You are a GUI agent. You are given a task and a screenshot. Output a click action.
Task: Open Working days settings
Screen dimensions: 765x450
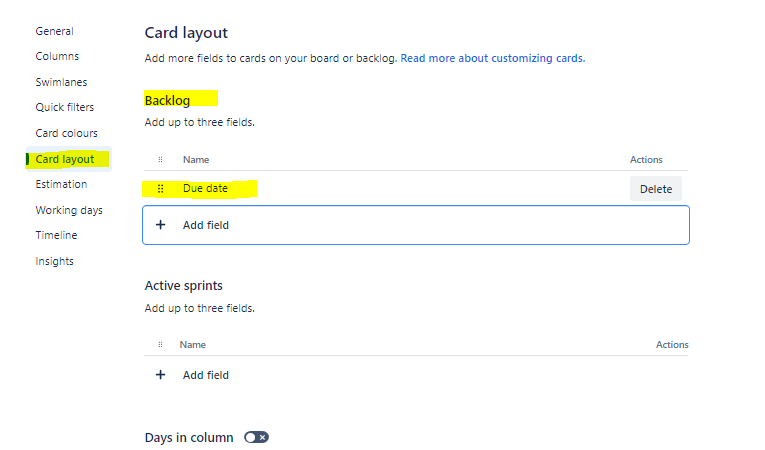[69, 210]
